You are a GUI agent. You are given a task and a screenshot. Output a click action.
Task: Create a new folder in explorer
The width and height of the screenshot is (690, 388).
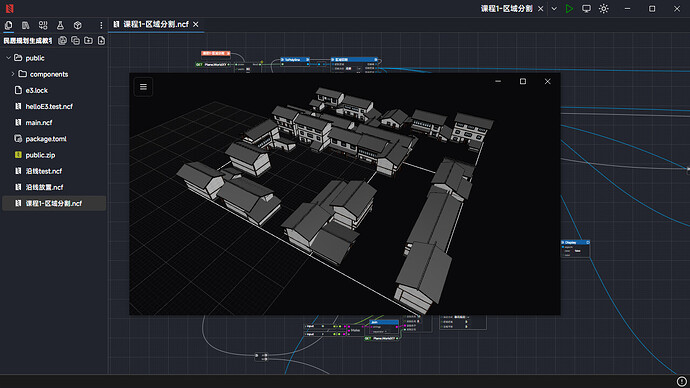tap(88, 40)
